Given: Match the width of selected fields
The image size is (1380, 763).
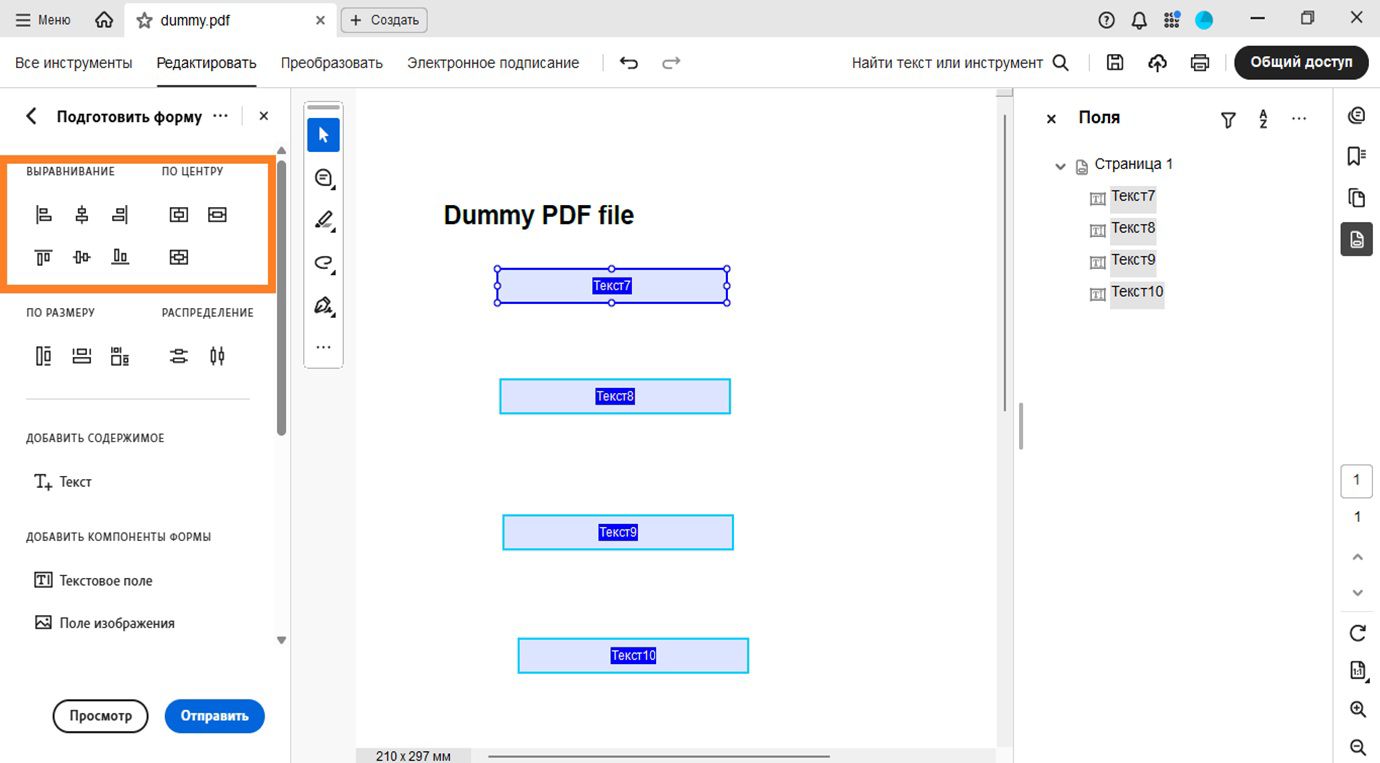Looking at the screenshot, I should point(82,356).
